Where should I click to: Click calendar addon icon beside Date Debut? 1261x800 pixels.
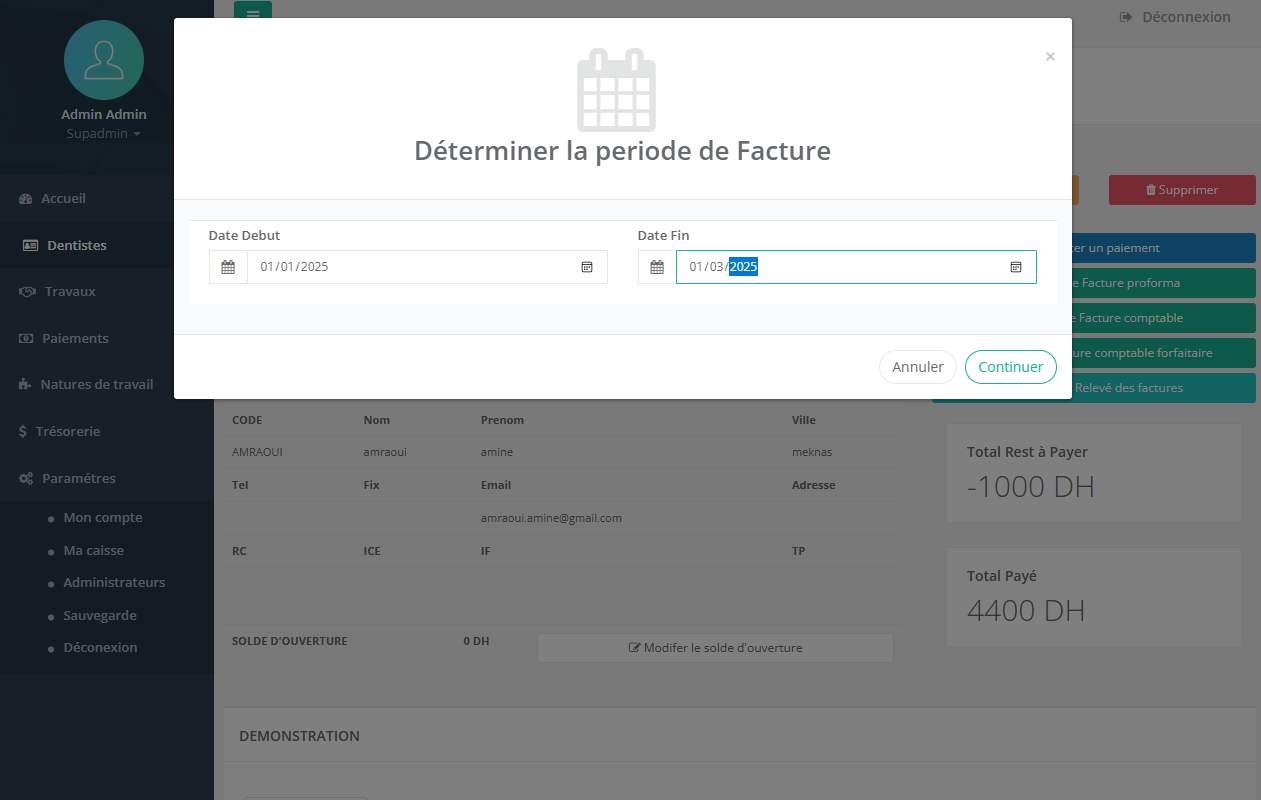[x=228, y=267]
